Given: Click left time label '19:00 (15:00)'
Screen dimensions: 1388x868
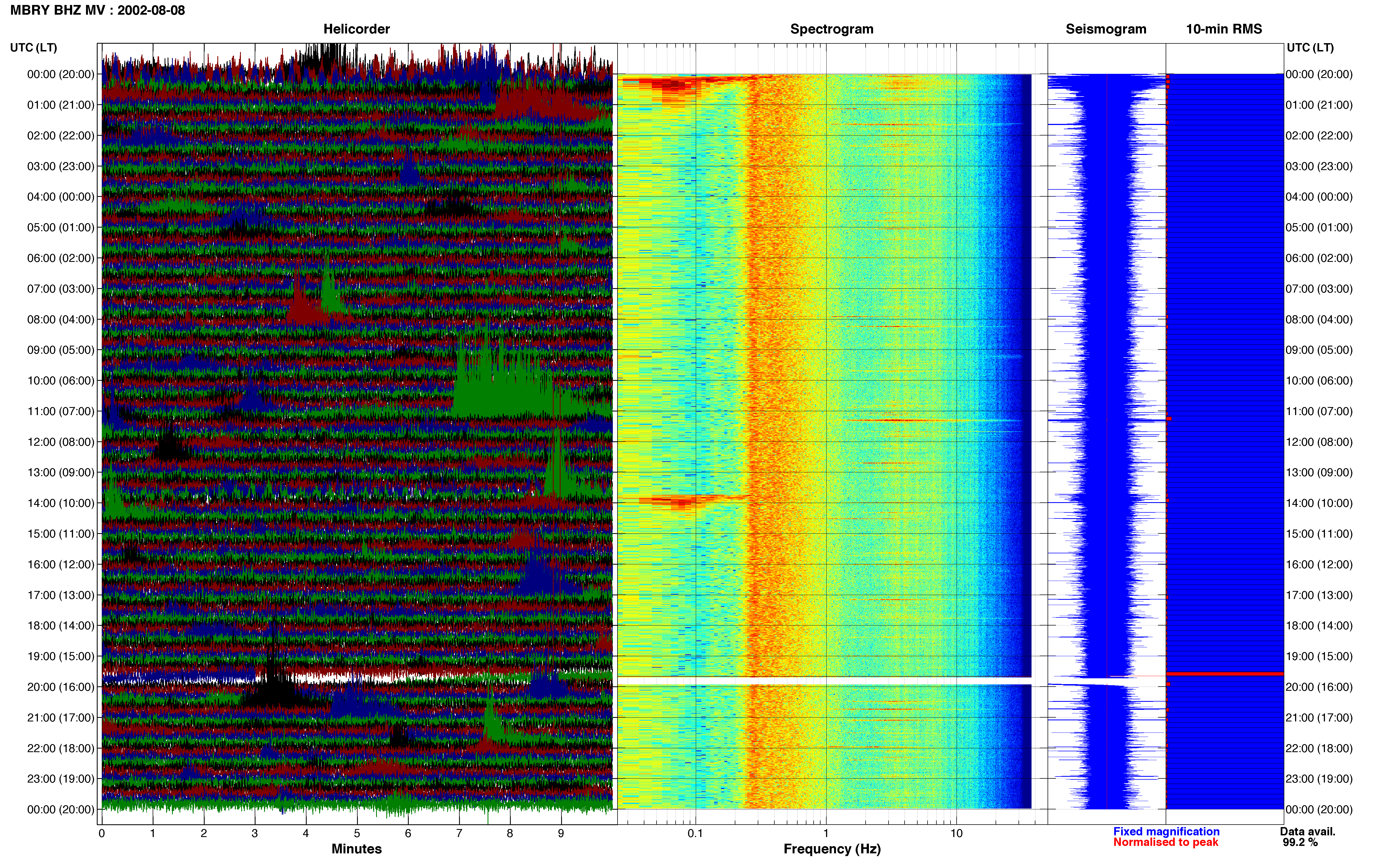Looking at the screenshot, I should pos(61,656).
